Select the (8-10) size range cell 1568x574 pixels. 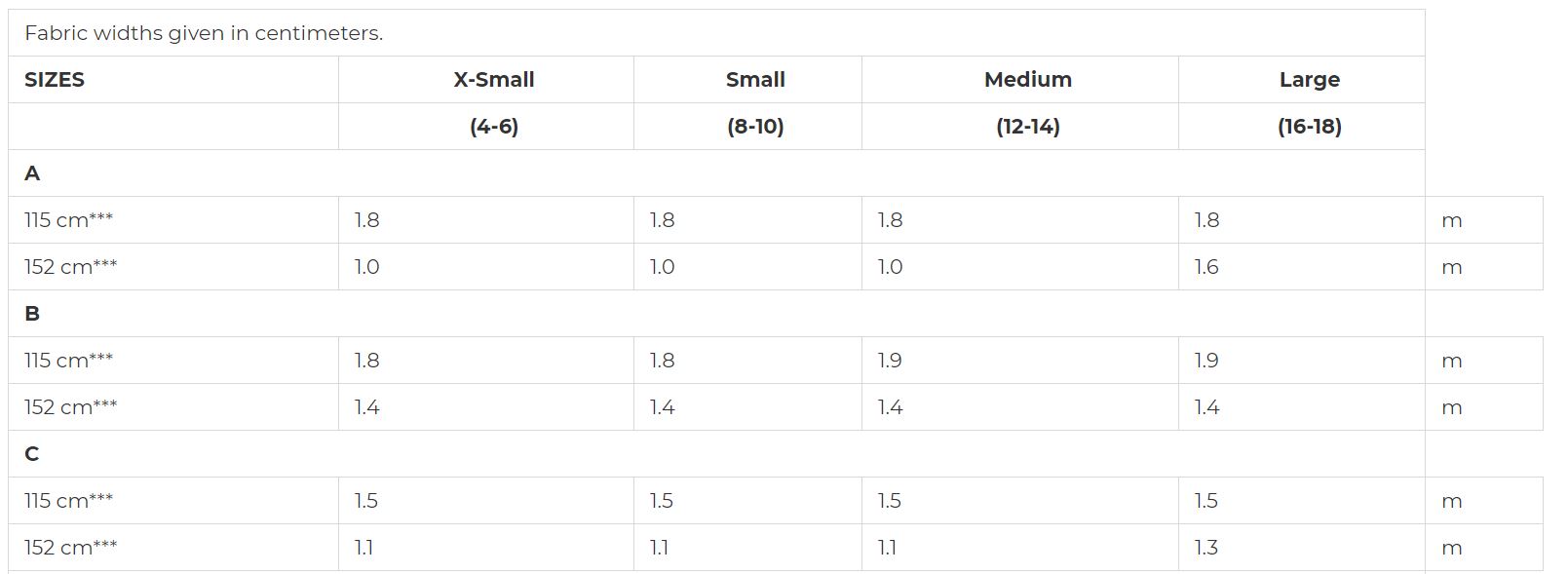click(755, 127)
